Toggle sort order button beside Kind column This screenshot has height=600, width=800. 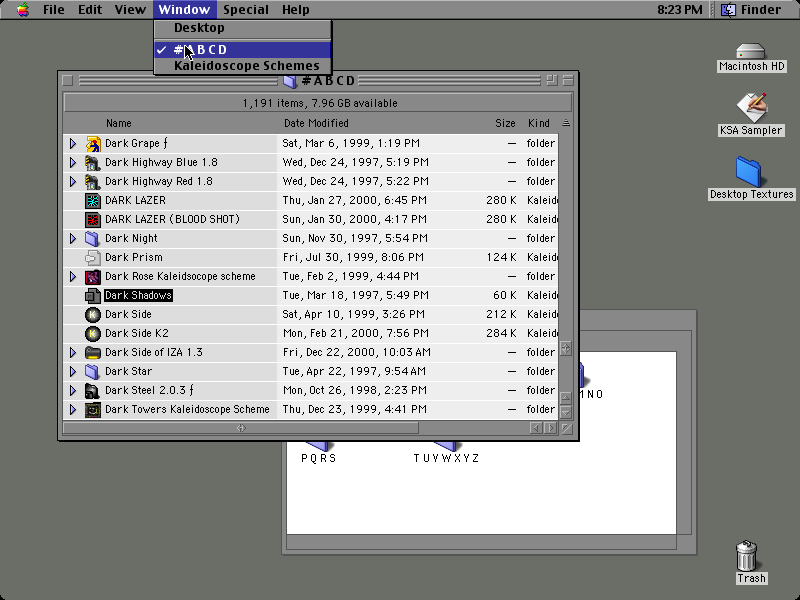566,123
